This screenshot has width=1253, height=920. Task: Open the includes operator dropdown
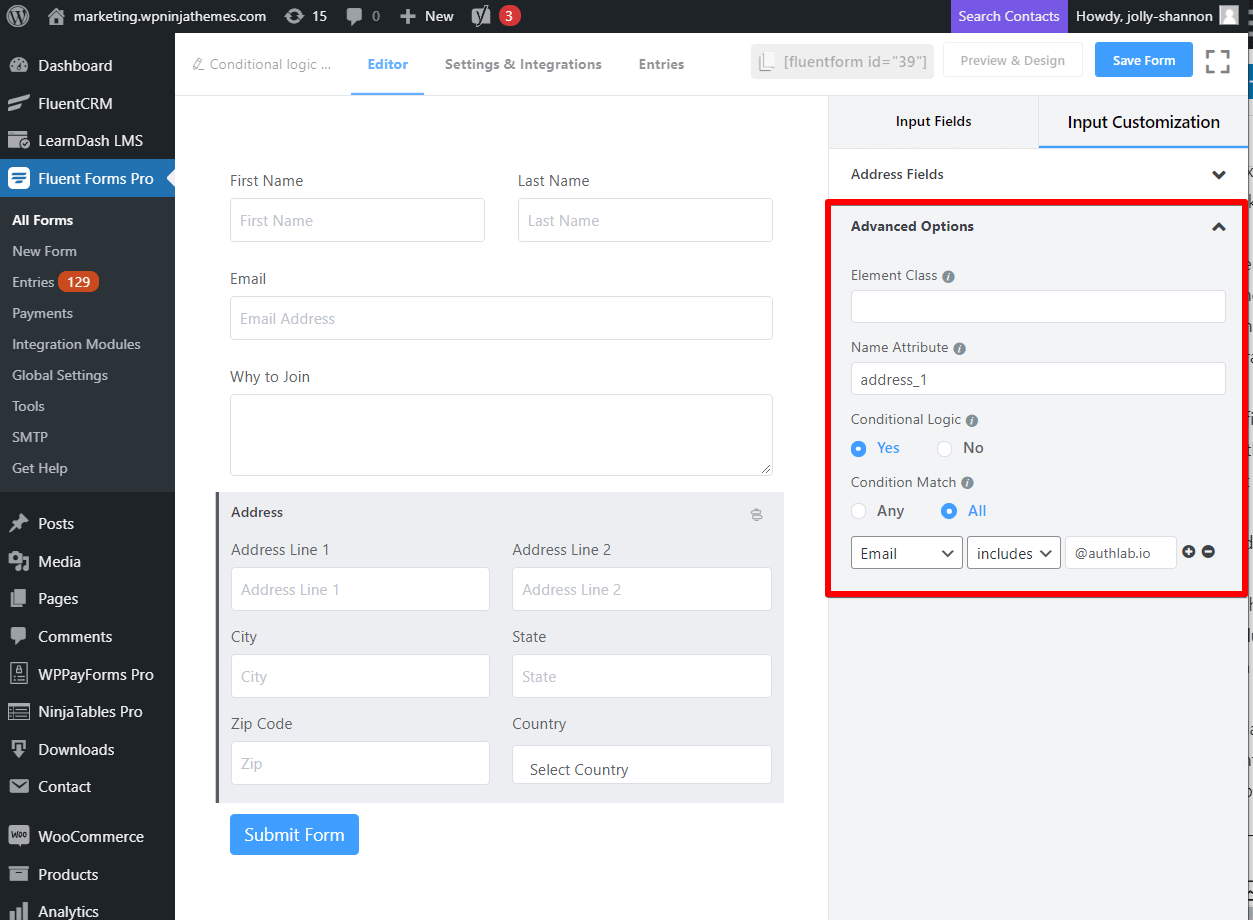(1013, 552)
